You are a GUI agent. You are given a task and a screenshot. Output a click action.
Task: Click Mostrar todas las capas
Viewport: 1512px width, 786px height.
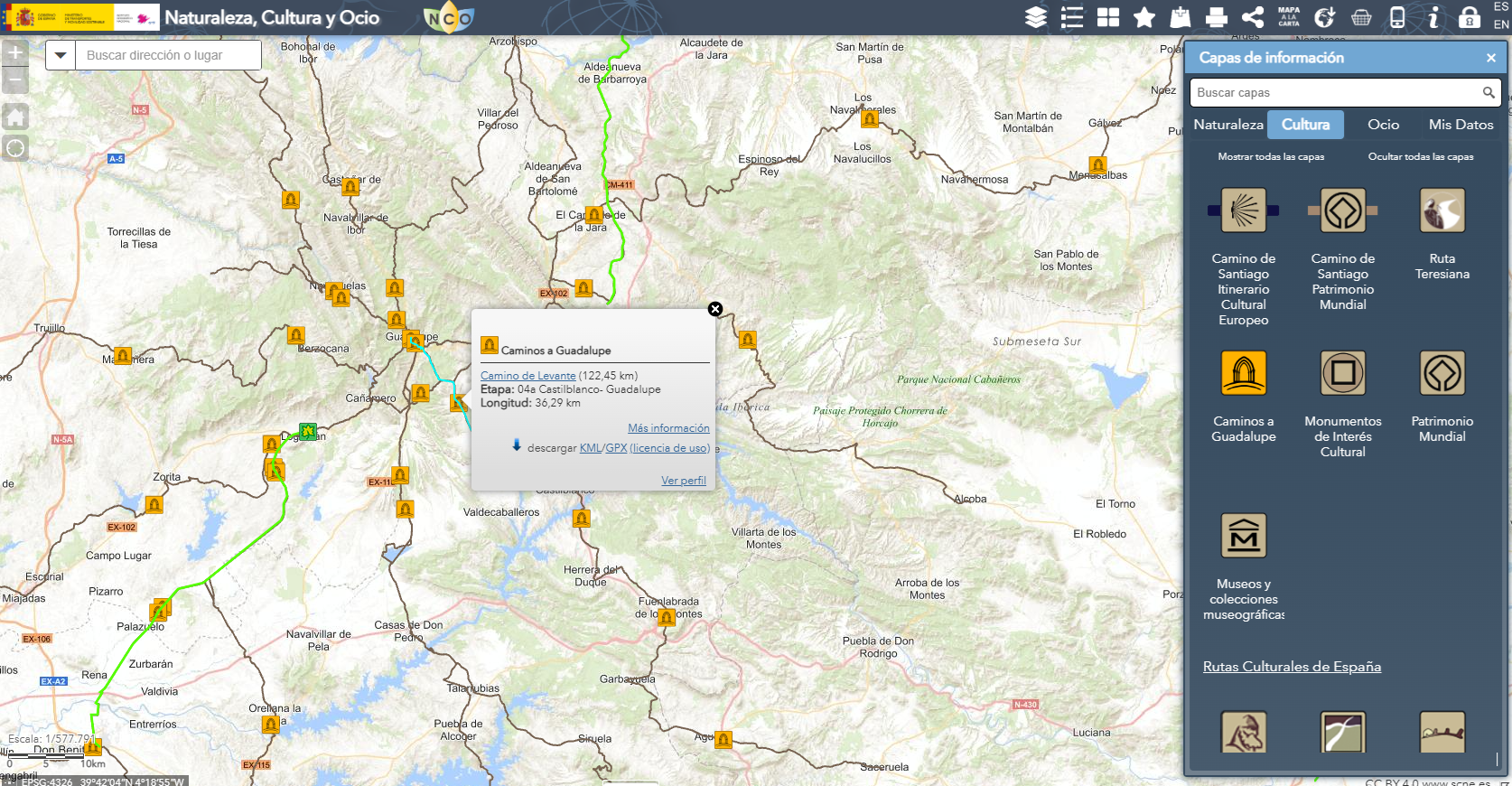(1271, 156)
